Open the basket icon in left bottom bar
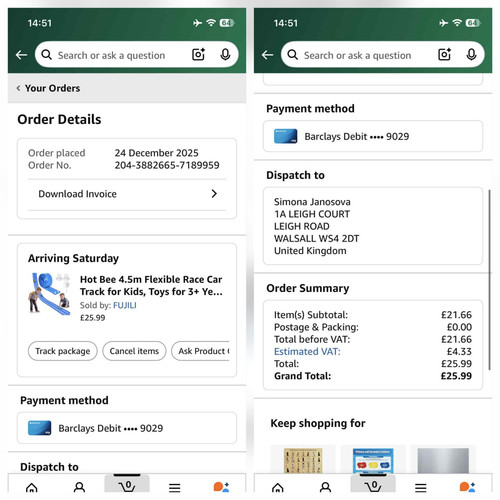500x500 pixels. point(127,486)
